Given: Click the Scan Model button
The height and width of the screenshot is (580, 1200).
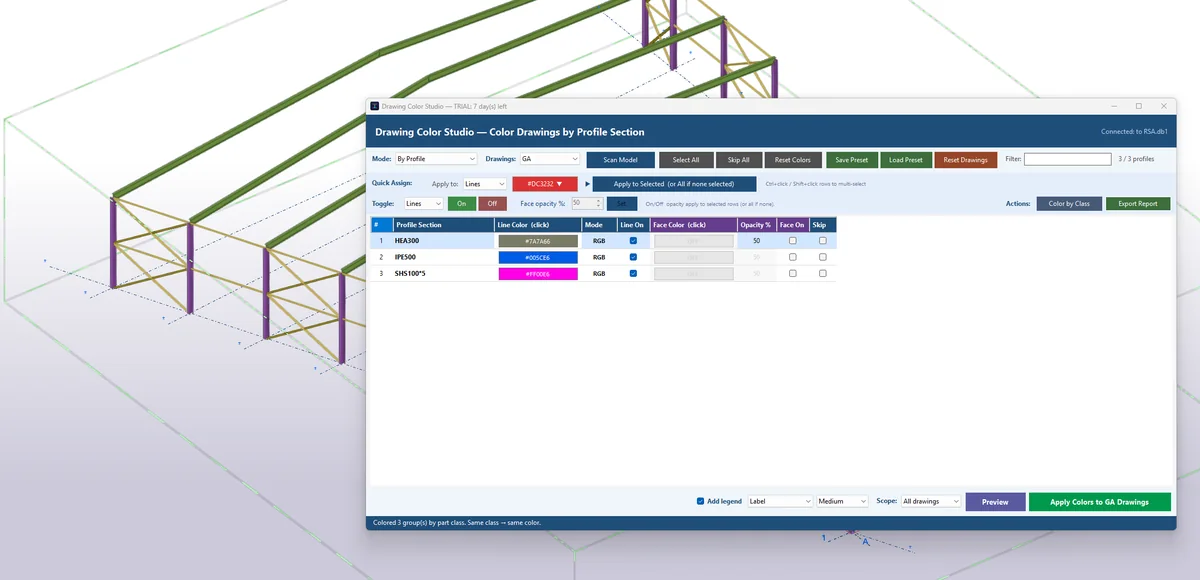Looking at the screenshot, I should tap(620, 160).
